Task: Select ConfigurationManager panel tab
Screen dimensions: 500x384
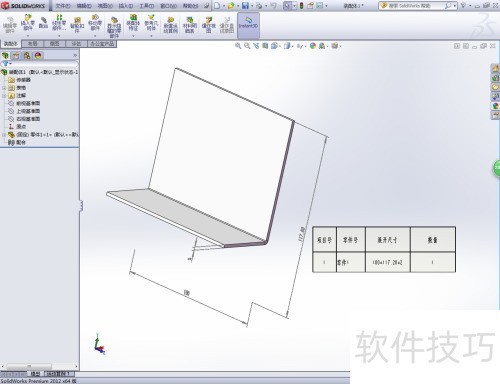Action: (x=27, y=56)
